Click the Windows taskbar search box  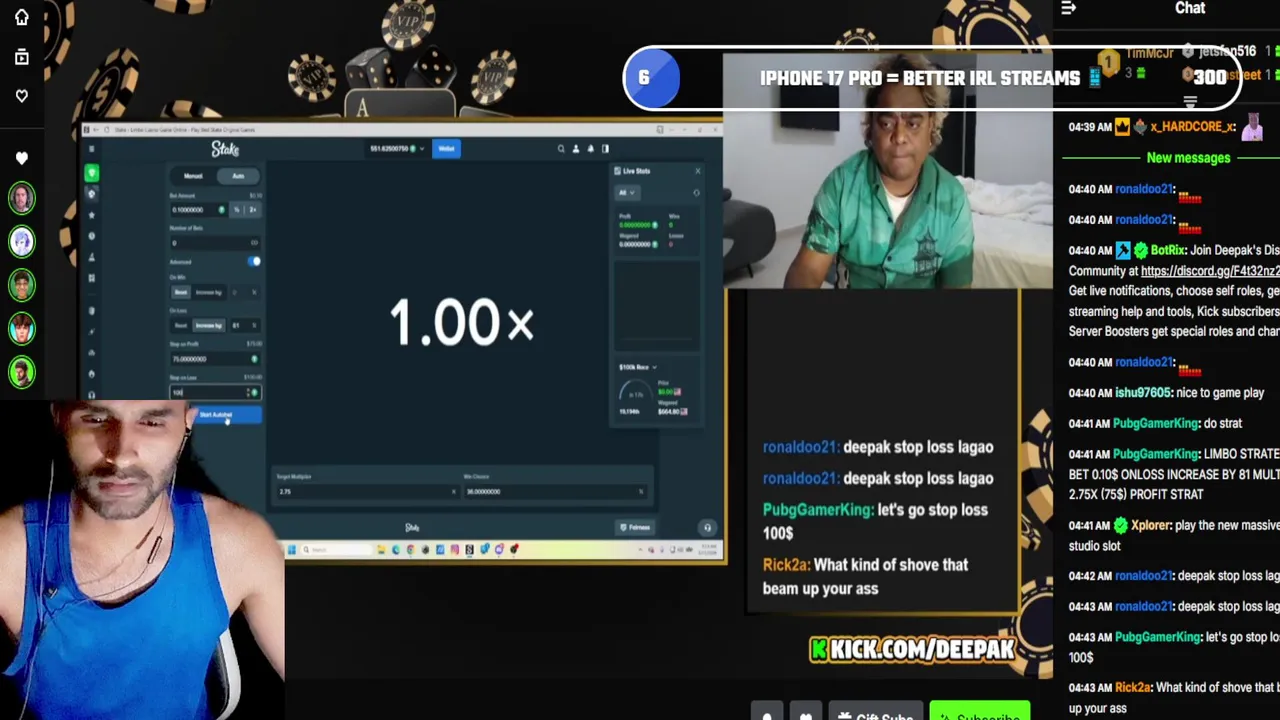coord(335,549)
